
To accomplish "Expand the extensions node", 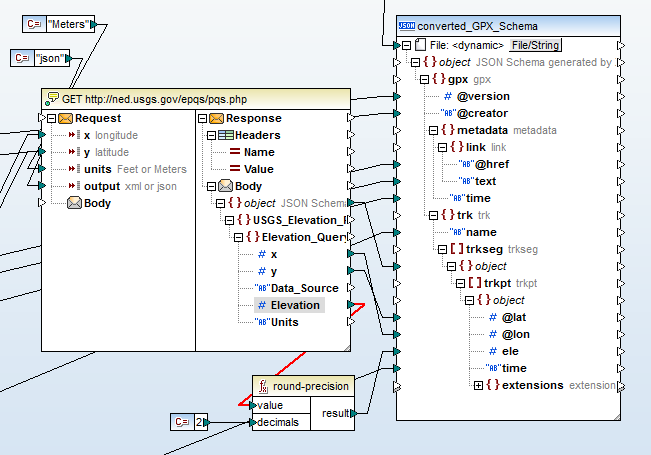I will 478,385.
